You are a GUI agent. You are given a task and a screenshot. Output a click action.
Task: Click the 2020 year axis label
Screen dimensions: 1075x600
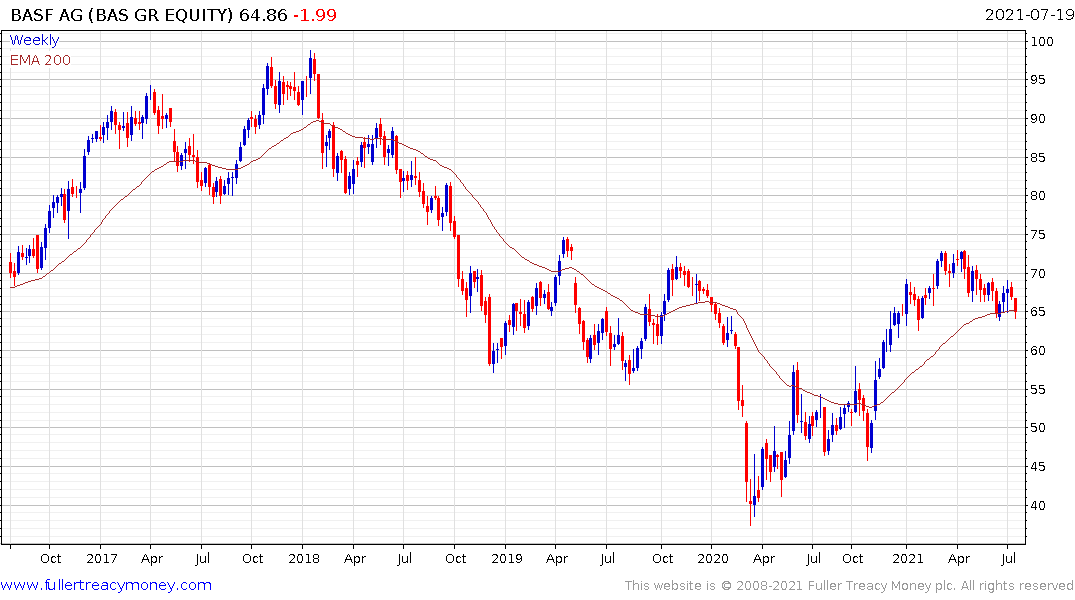coord(712,558)
